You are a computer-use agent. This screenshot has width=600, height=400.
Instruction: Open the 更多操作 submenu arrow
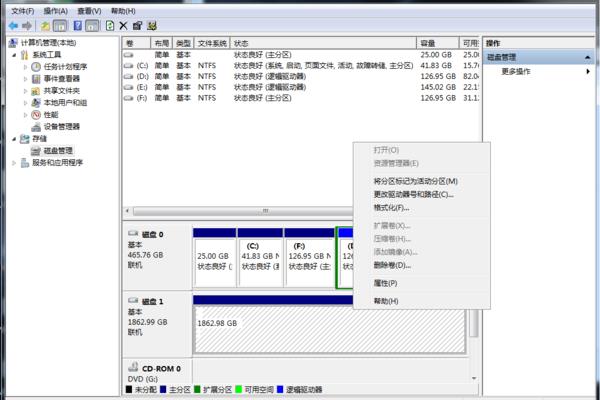coord(588,72)
